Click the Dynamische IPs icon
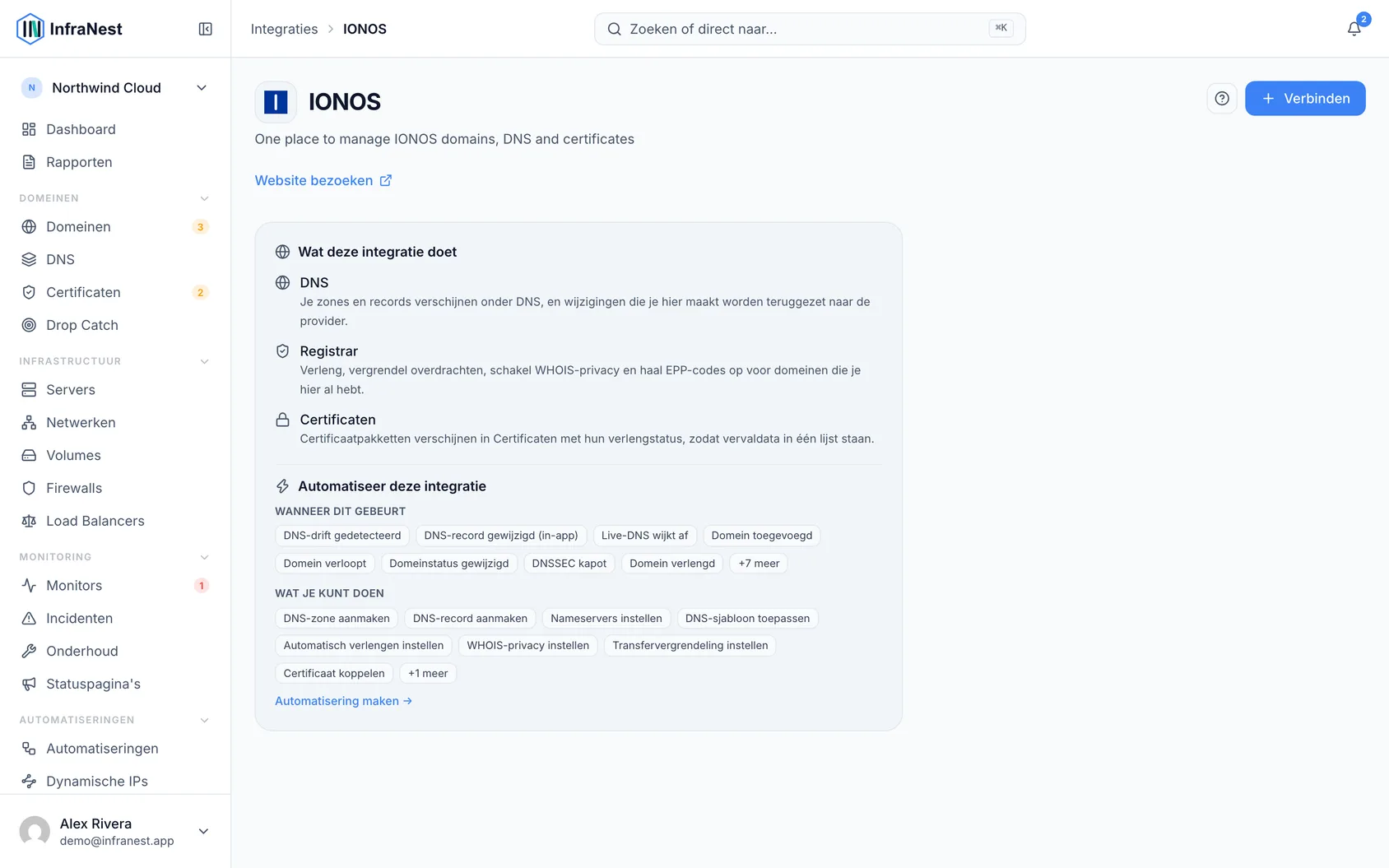The image size is (1389, 868). click(29, 781)
